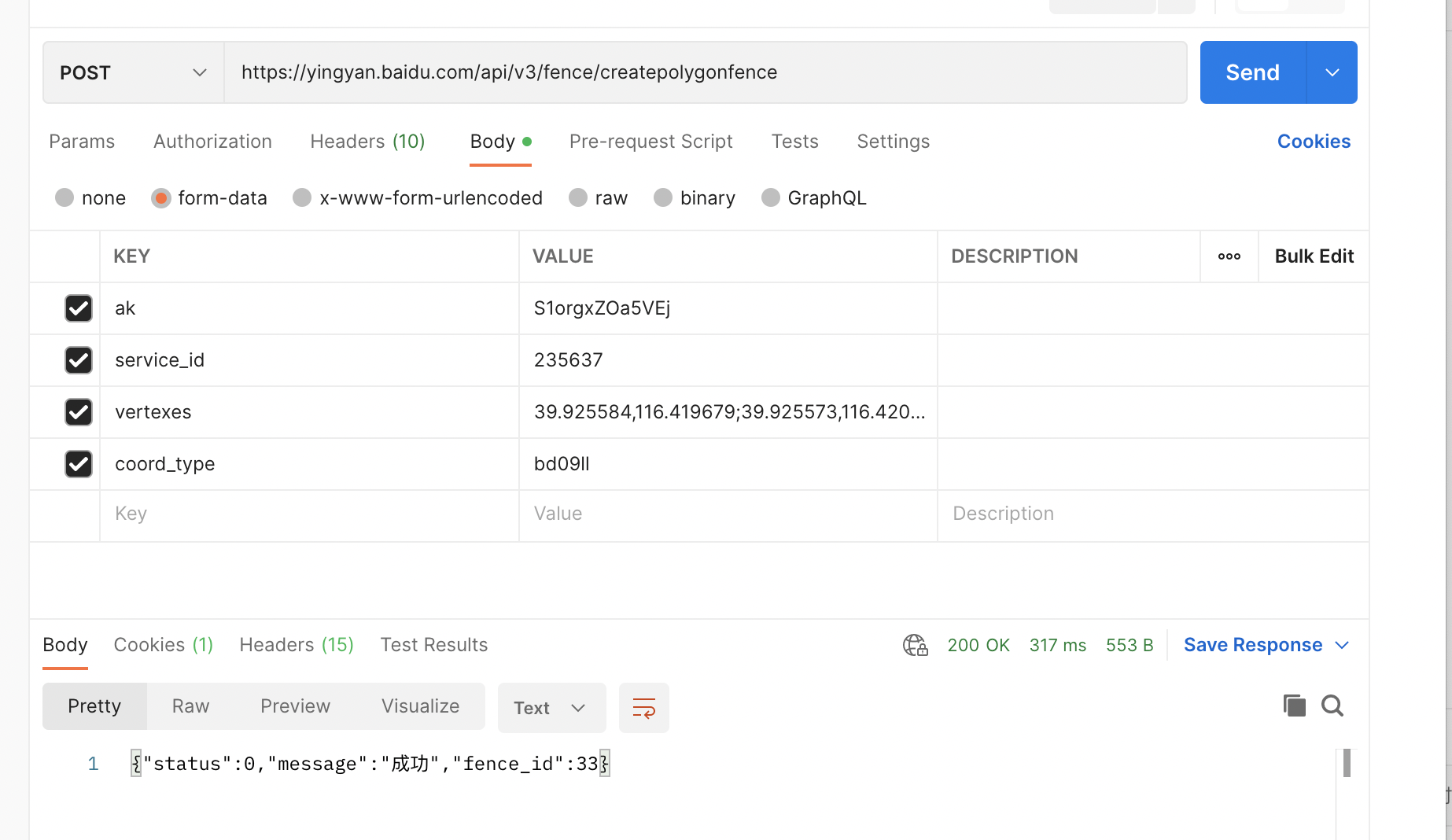The height and width of the screenshot is (840, 1452).
Task: Open the Pre-request Script tab
Action: click(x=650, y=142)
